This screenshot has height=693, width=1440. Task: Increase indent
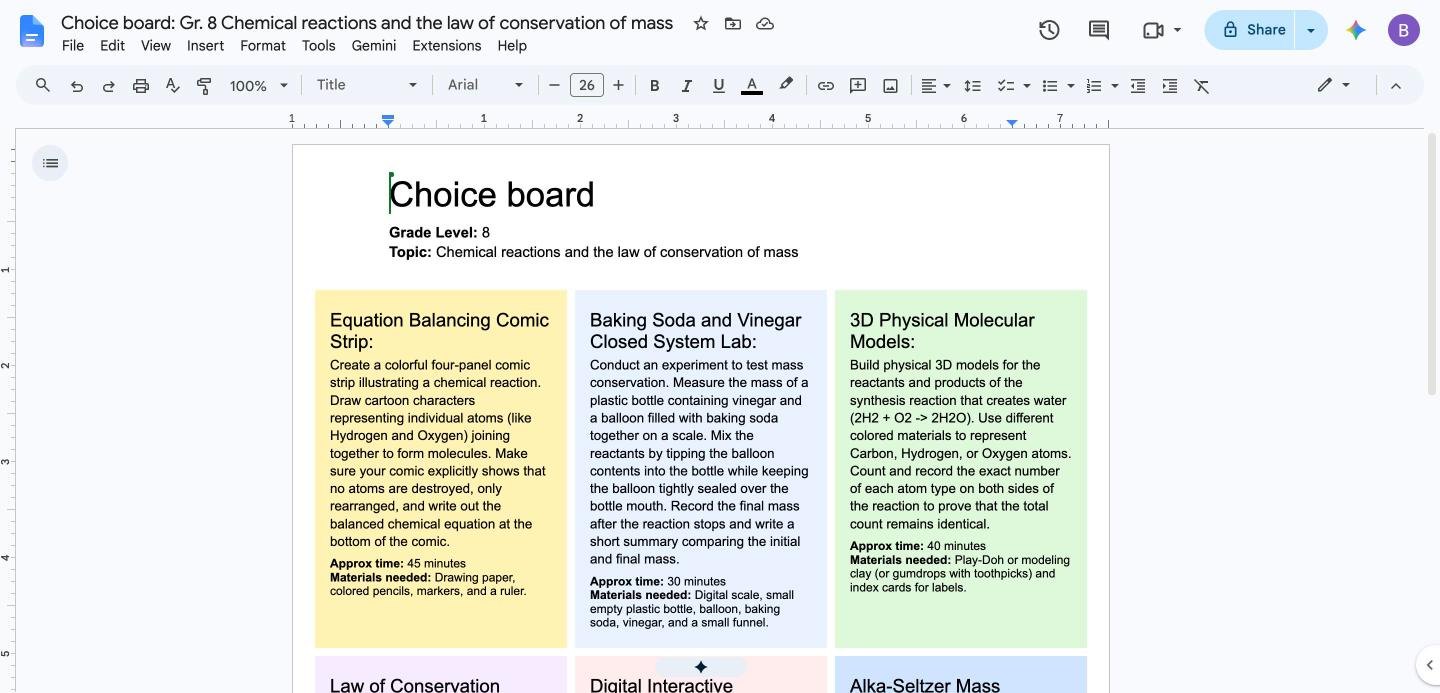(x=1170, y=86)
